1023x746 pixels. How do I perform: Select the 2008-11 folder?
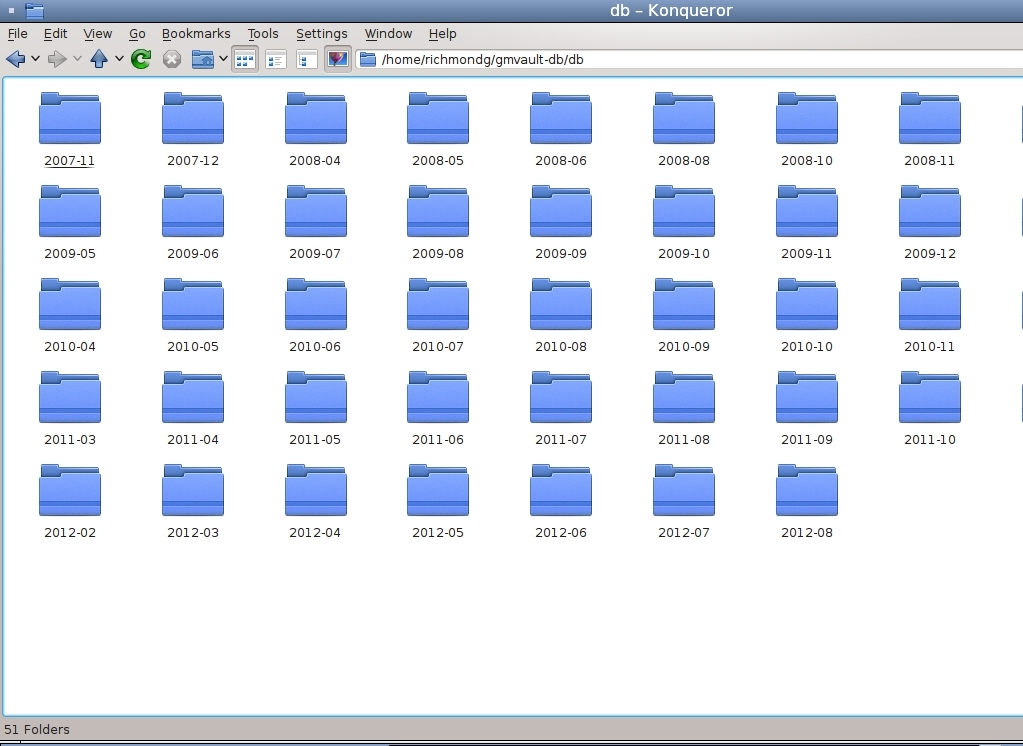tap(930, 118)
